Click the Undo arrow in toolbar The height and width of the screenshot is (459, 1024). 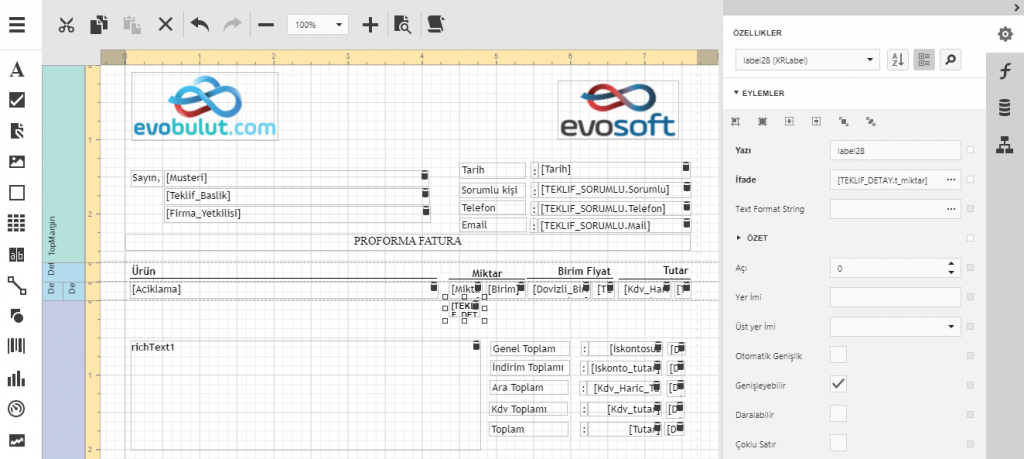199,24
